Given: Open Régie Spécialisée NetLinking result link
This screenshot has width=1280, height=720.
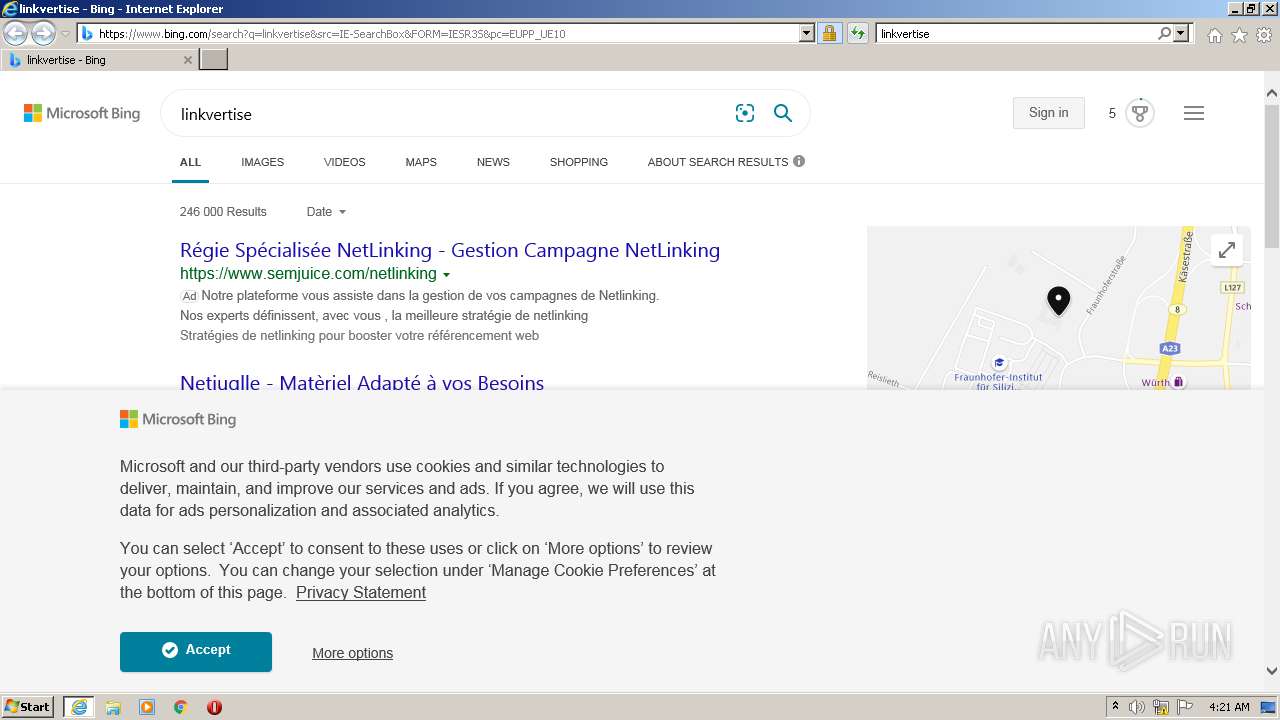Looking at the screenshot, I should [x=450, y=250].
